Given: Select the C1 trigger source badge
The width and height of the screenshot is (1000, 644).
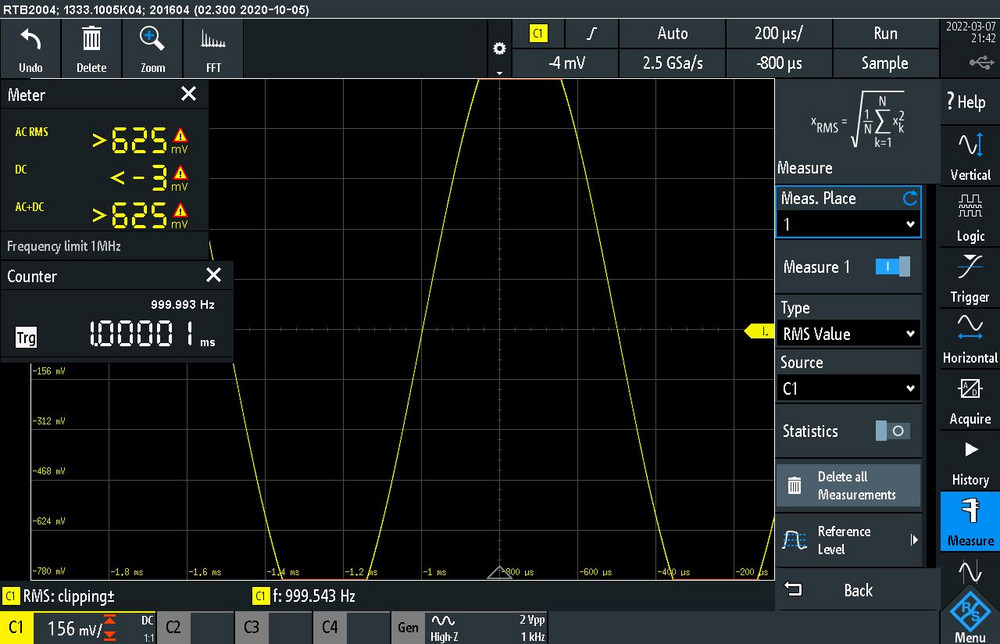Looking at the screenshot, I should (538, 34).
